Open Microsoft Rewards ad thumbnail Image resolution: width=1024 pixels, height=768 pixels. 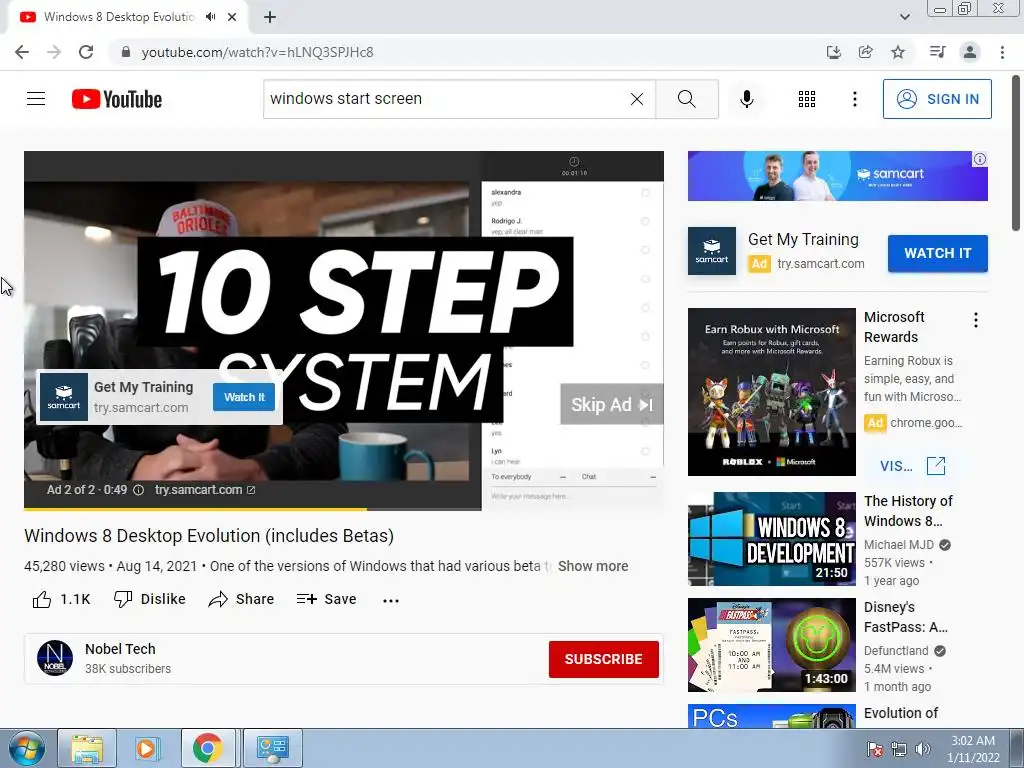[771, 392]
